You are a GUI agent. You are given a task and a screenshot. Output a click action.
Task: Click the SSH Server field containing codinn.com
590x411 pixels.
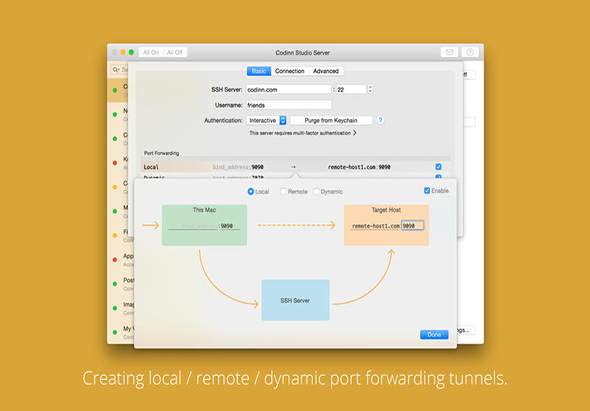click(289, 90)
